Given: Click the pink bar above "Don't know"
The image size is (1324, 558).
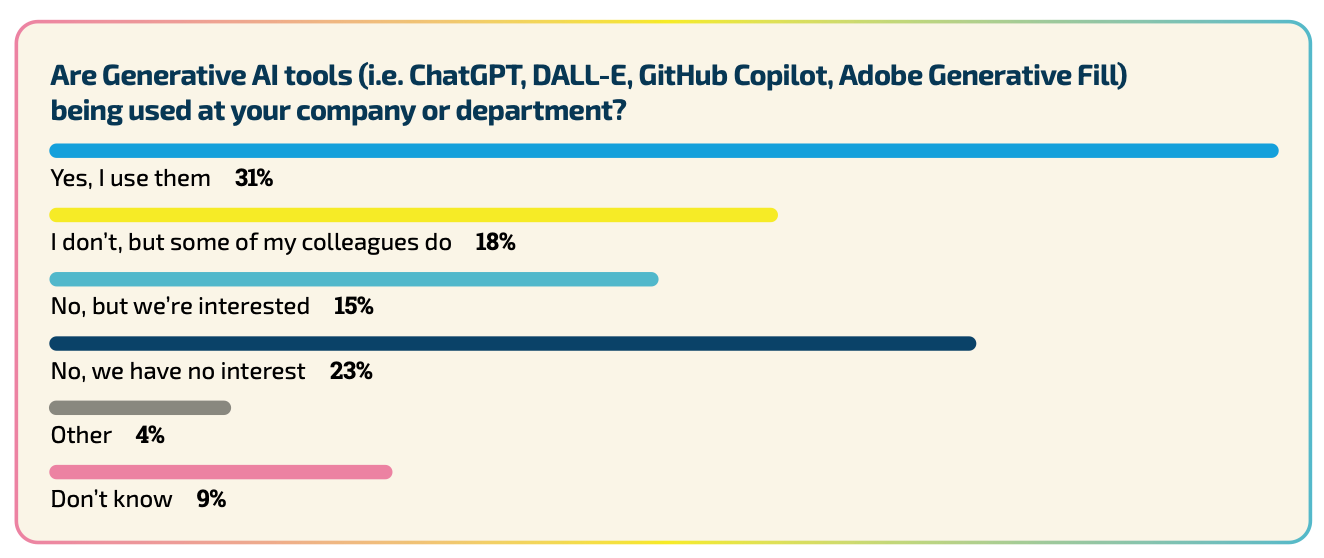Looking at the screenshot, I should (221, 472).
